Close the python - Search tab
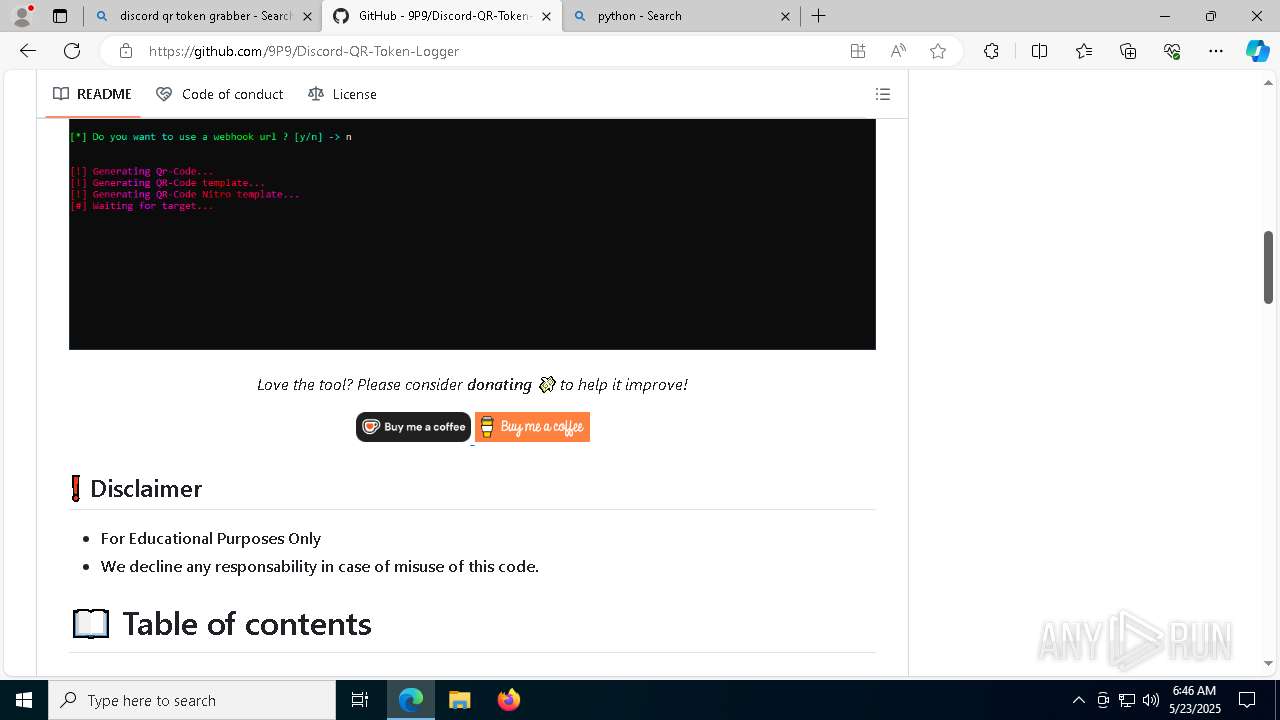The width and height of the screenshot is (1280, 720). 785,16
